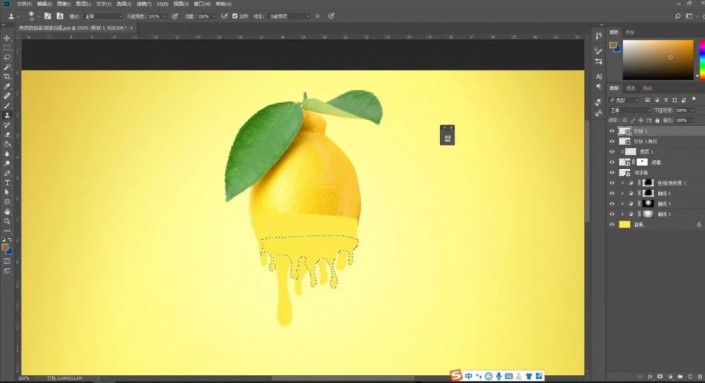Open Brush Settings panel from options bar
This screenshot has height=383, width=705.
(x=47, y=16)
